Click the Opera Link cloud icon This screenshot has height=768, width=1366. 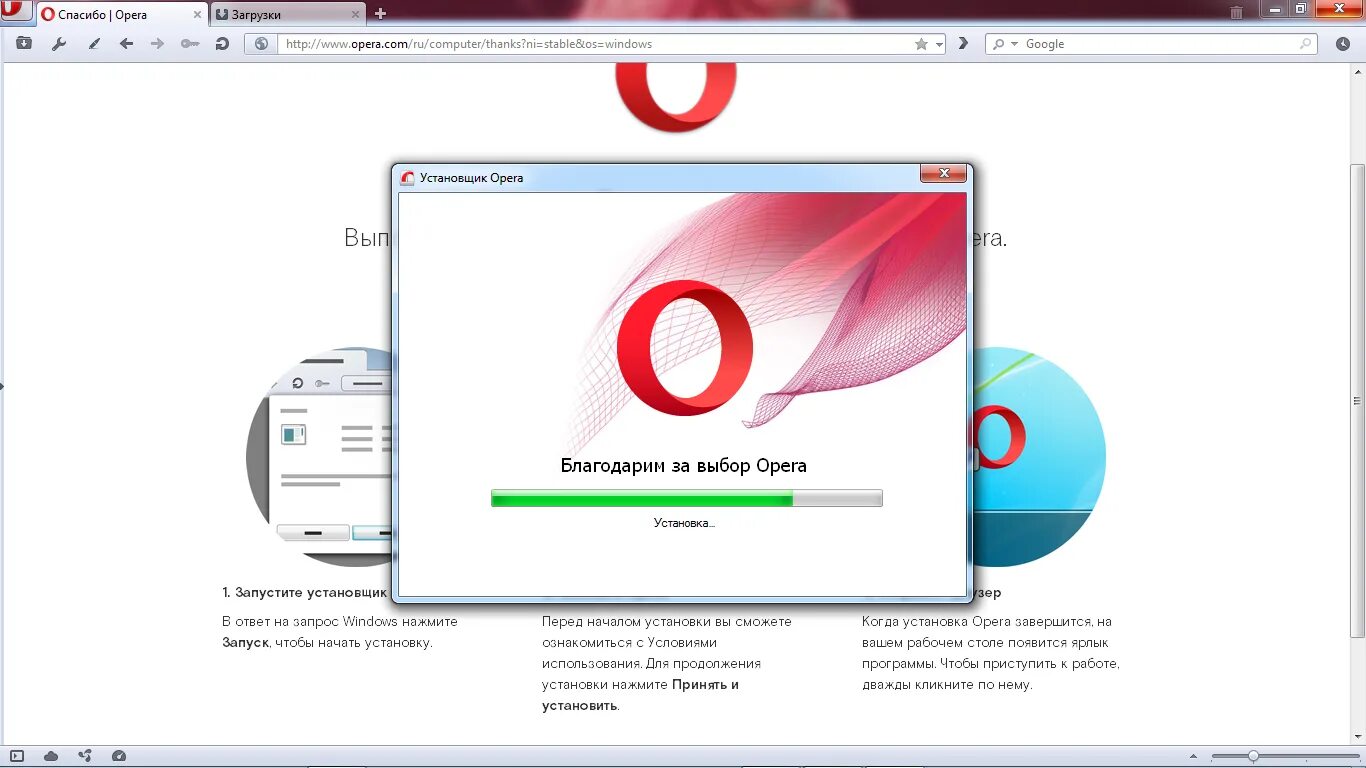click(x=51, y=757)
